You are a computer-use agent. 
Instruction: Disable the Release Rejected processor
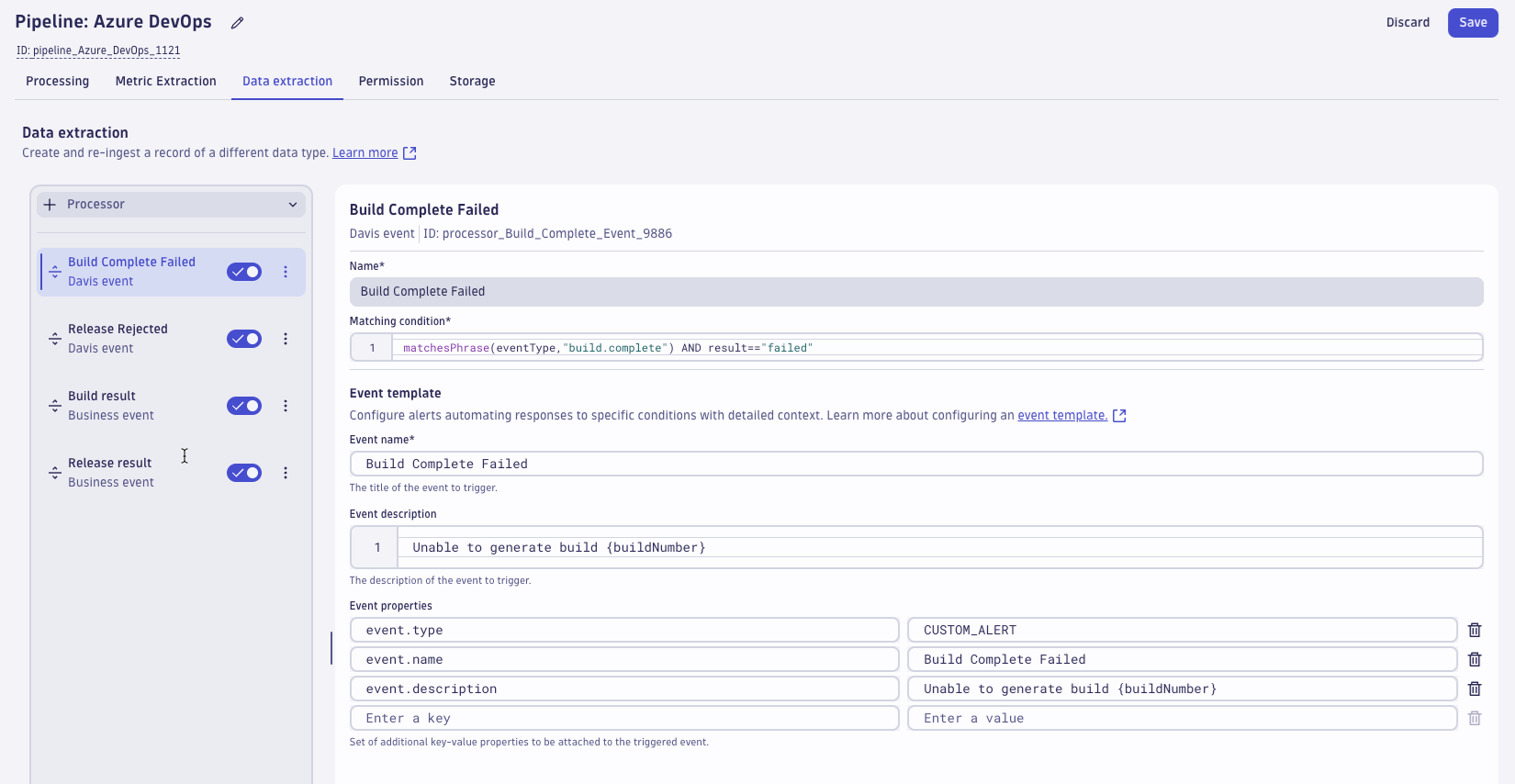(244, 339)
